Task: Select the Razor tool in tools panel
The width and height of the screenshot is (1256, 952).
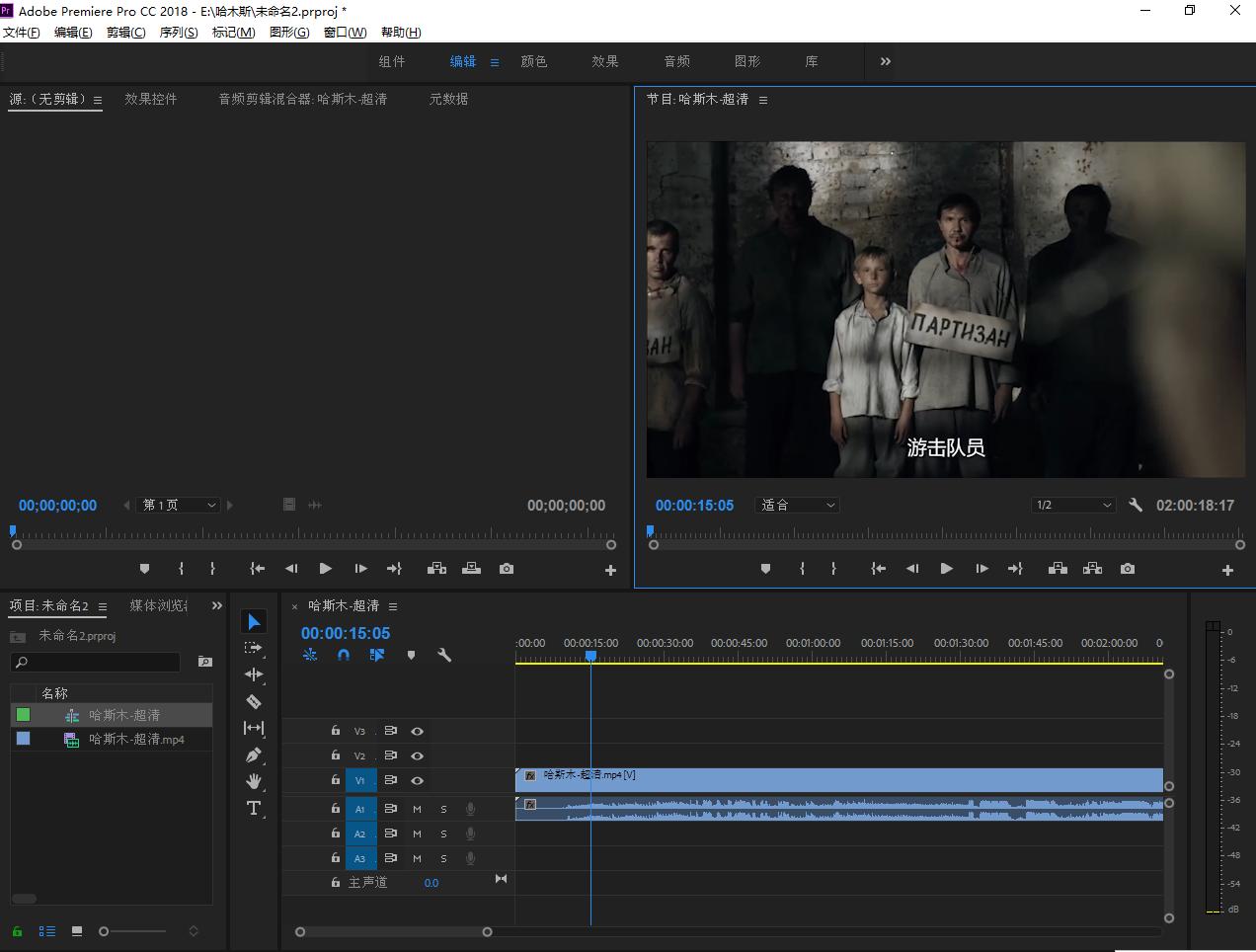Action: click(x=254, y=701)
